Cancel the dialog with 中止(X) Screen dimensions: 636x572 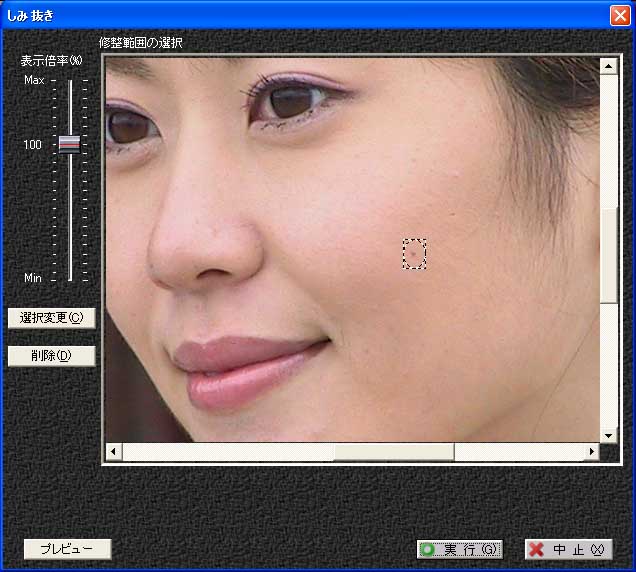568,549
